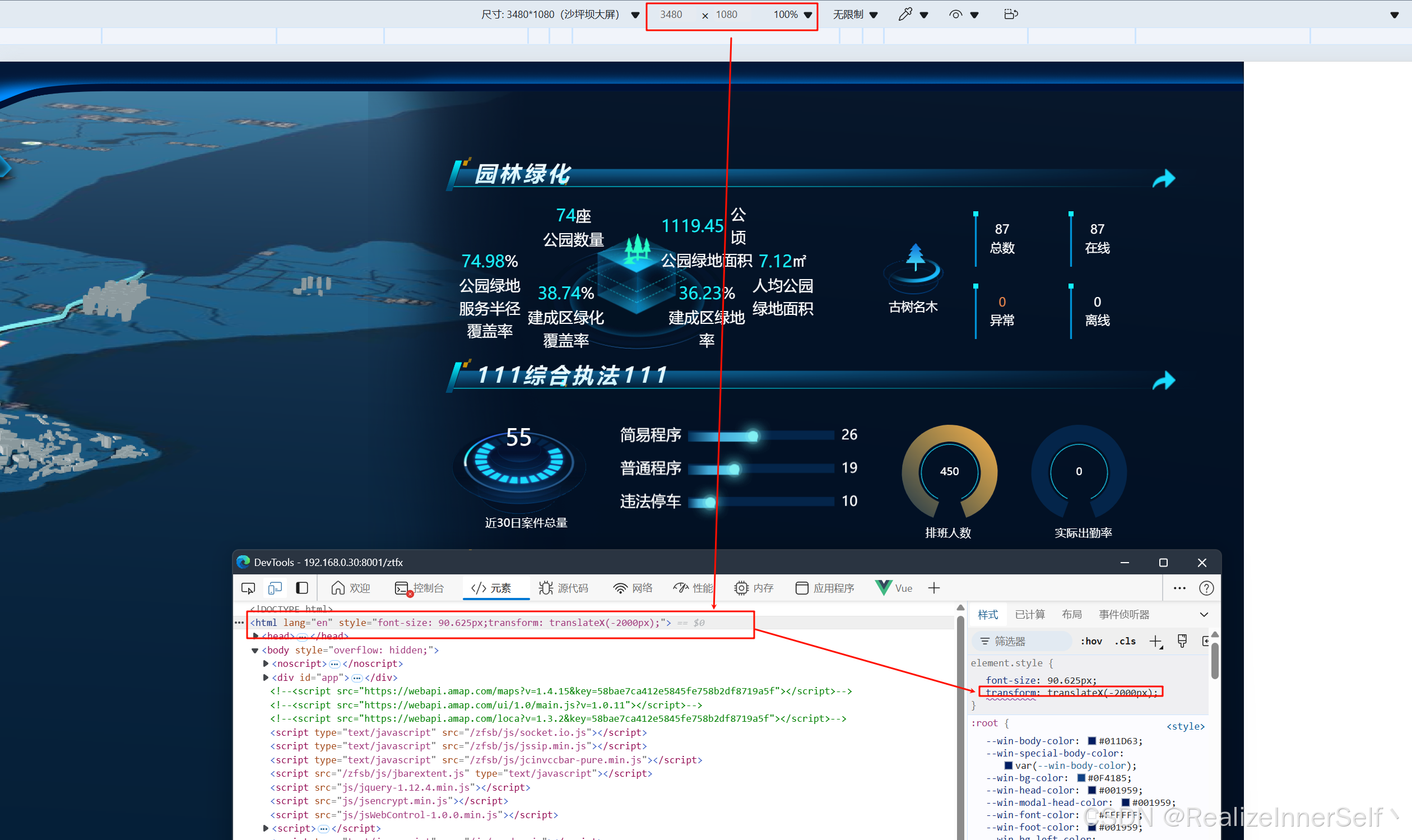Viewport: 1412px width, 840px height.
Task: Switch to the 控制台 console tab
Action: coord(420,588)
